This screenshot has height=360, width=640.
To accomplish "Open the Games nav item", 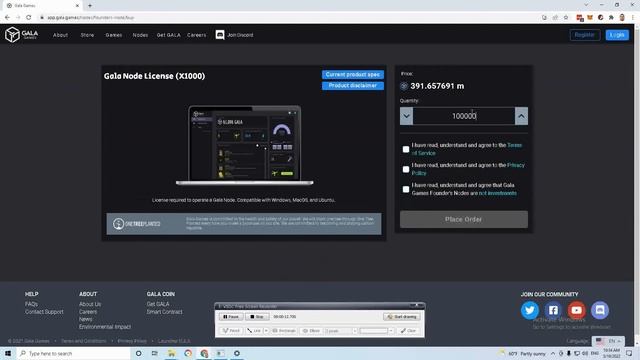I will point(113,35).
